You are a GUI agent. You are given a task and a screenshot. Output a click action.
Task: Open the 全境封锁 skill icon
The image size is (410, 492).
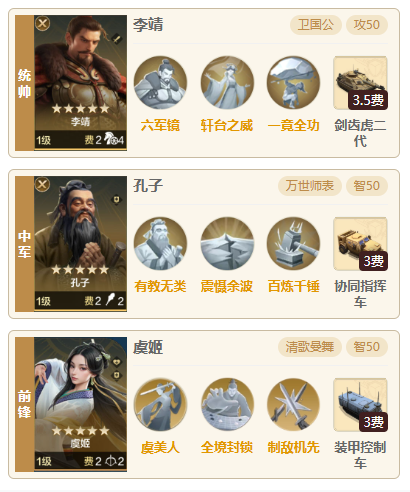pos(227,405)
